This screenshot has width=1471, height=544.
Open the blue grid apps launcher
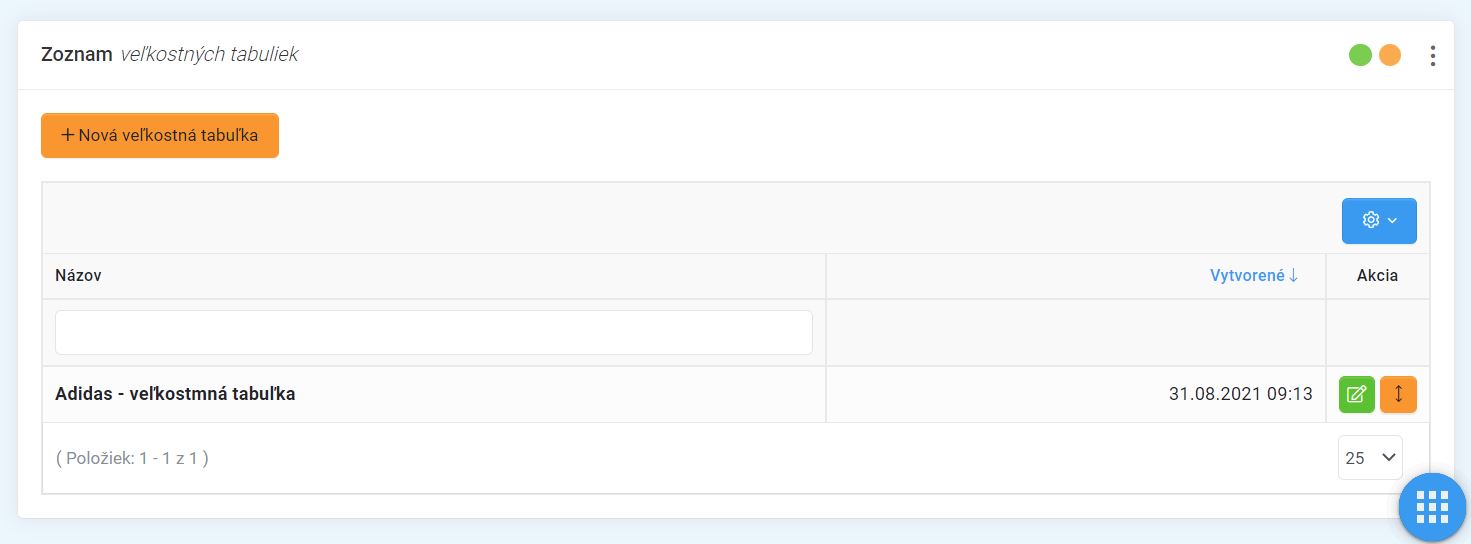click(x=1432, y=508)
